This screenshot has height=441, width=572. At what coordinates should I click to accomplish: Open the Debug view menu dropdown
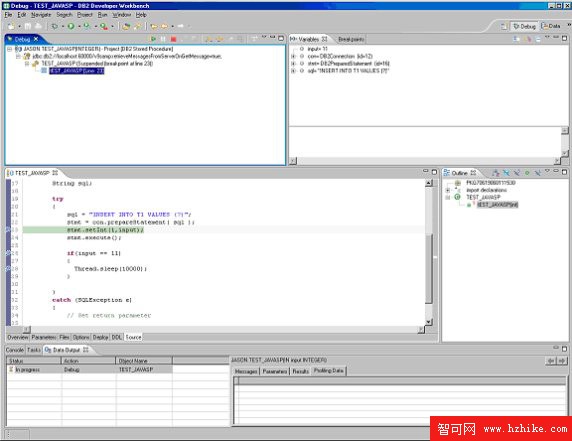pos(264,38)
